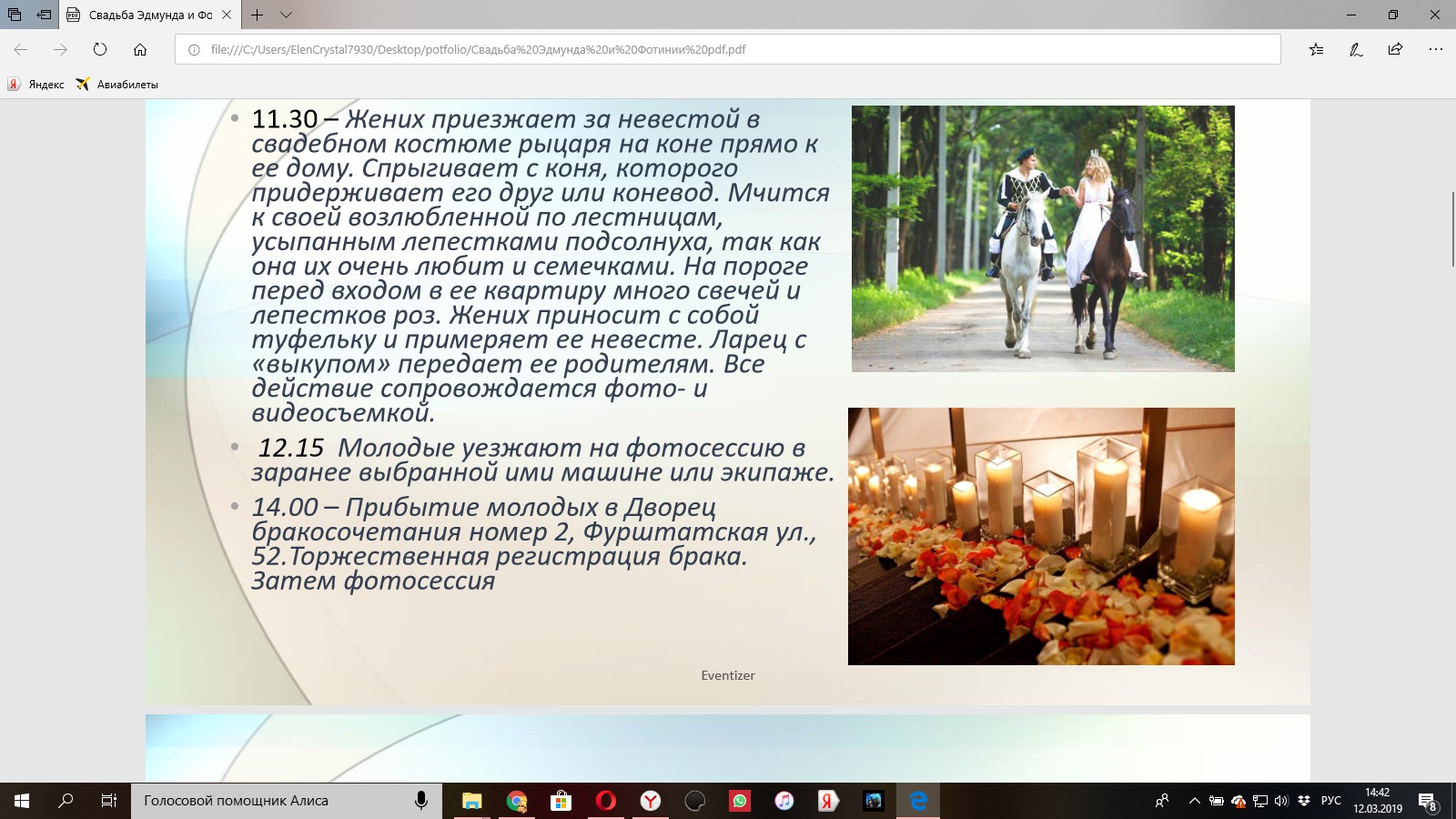
Task: Launch Google Chrome from taskbar
Action: click(516, 801)
